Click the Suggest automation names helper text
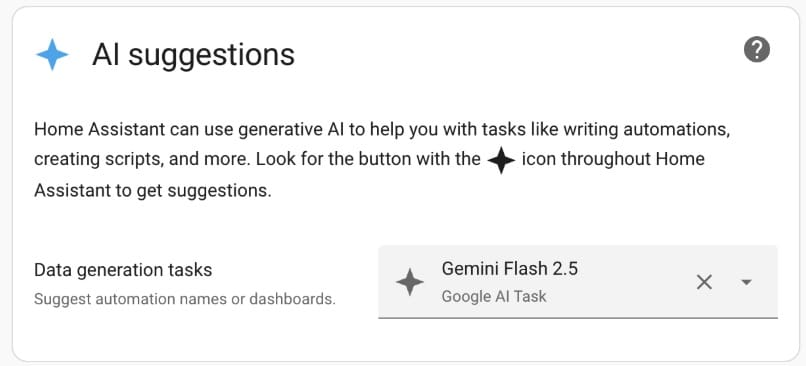The height and width of the screenshot is (366, 806). (x=185, y=299)
